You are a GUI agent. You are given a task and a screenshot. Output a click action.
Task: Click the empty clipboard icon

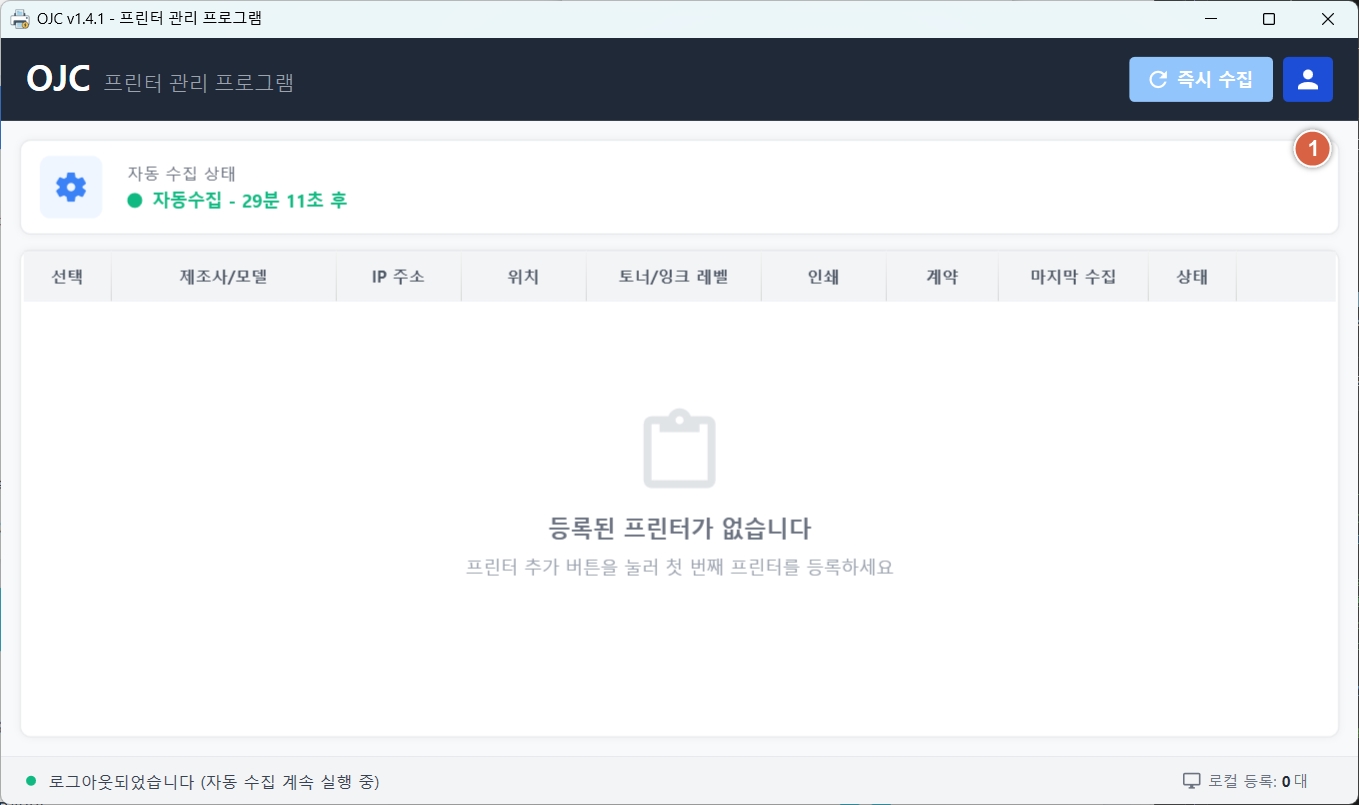point(679,448)
